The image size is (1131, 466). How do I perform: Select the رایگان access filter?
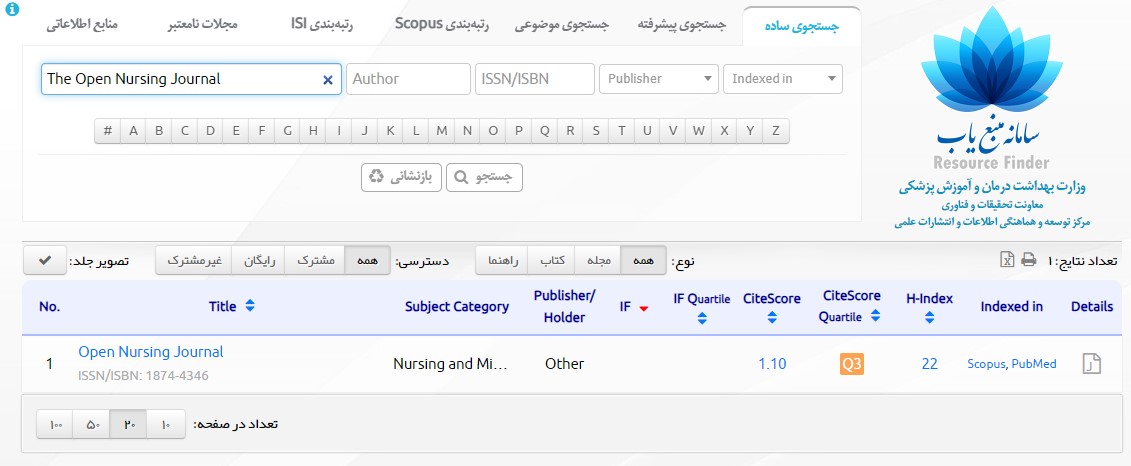pyautogui.click(x=258, y=261)
